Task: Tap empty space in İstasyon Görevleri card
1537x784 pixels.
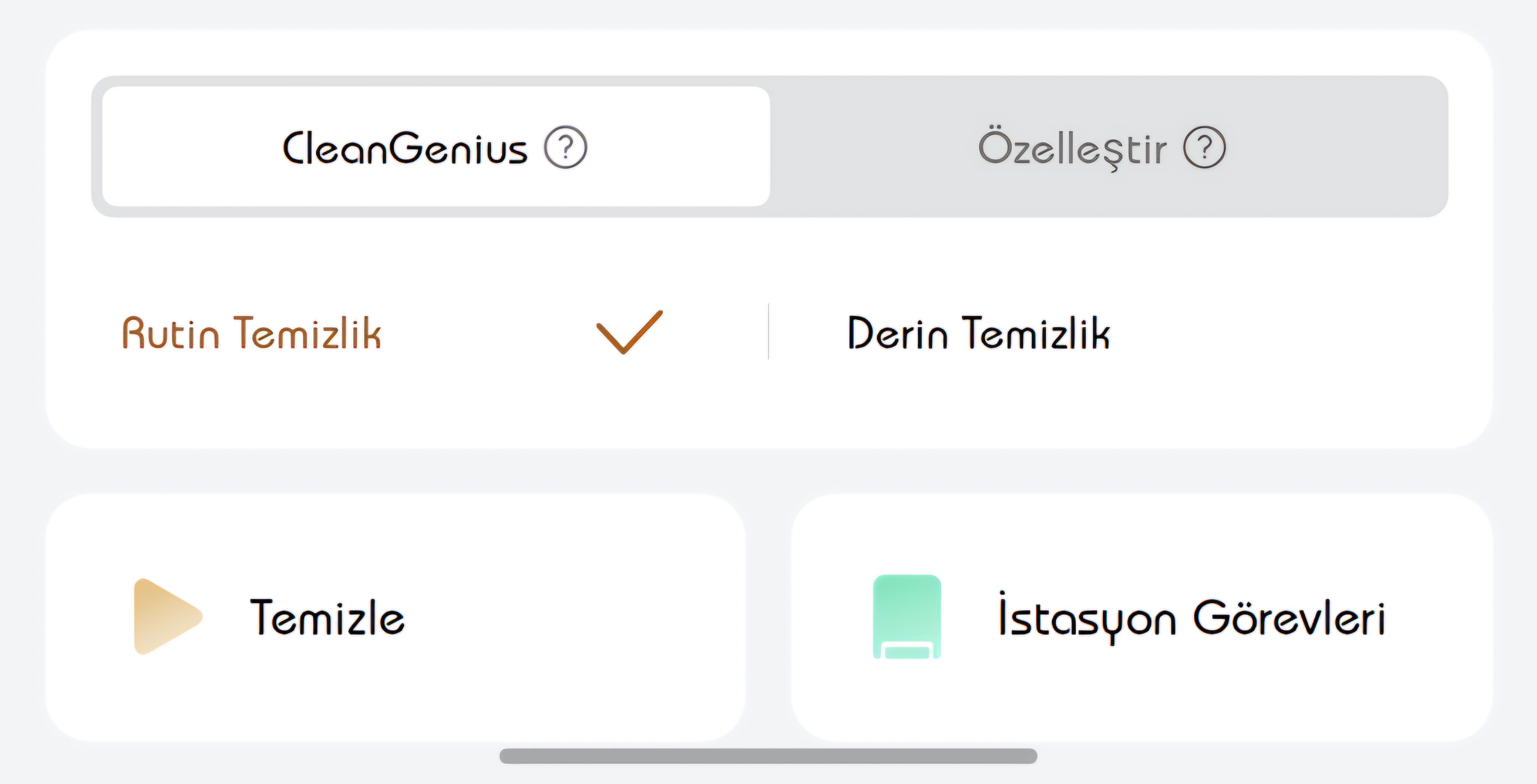Action: (x=1134, y=698)
